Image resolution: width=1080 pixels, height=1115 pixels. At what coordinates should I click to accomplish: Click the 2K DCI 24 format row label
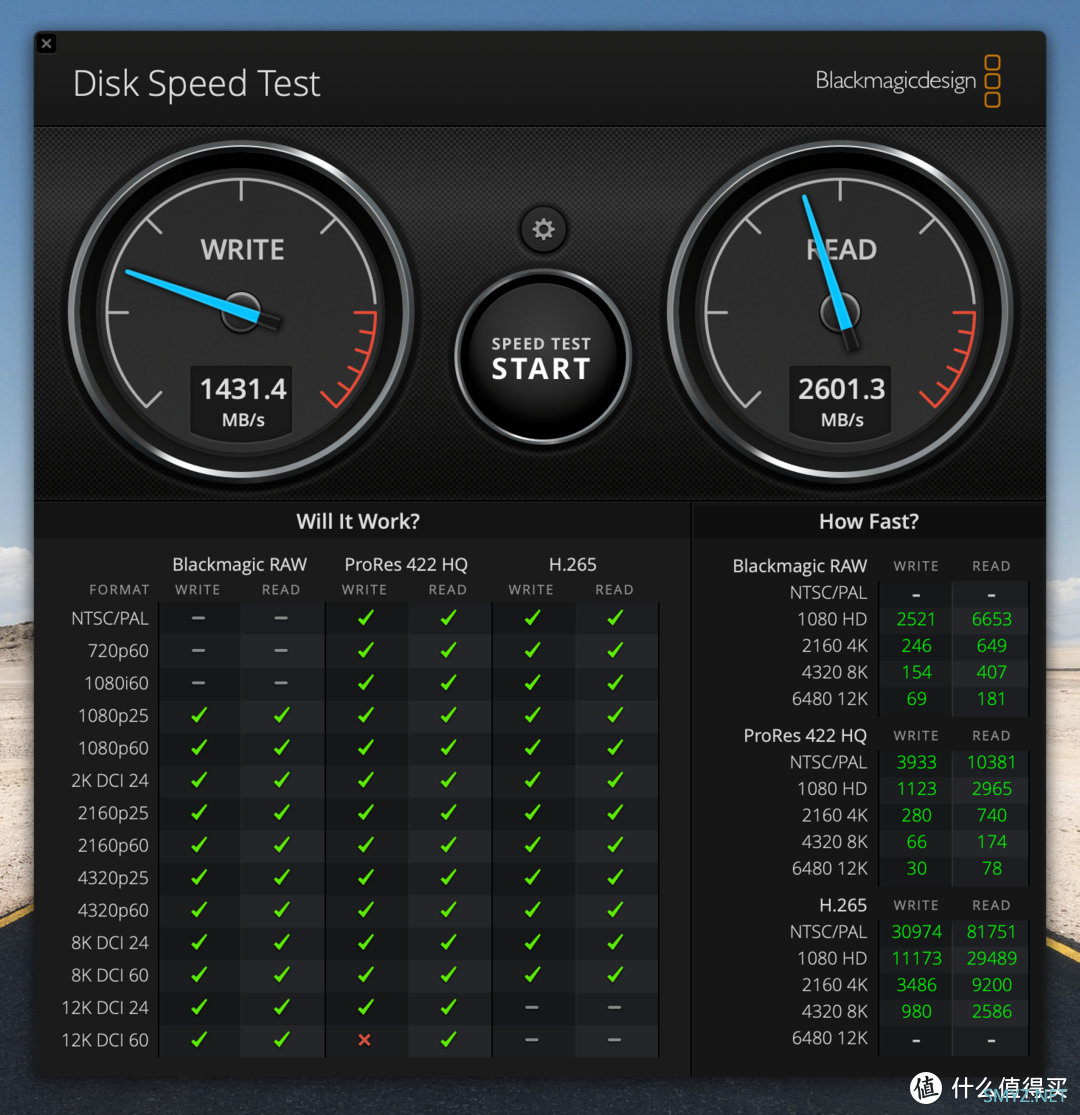110,781
